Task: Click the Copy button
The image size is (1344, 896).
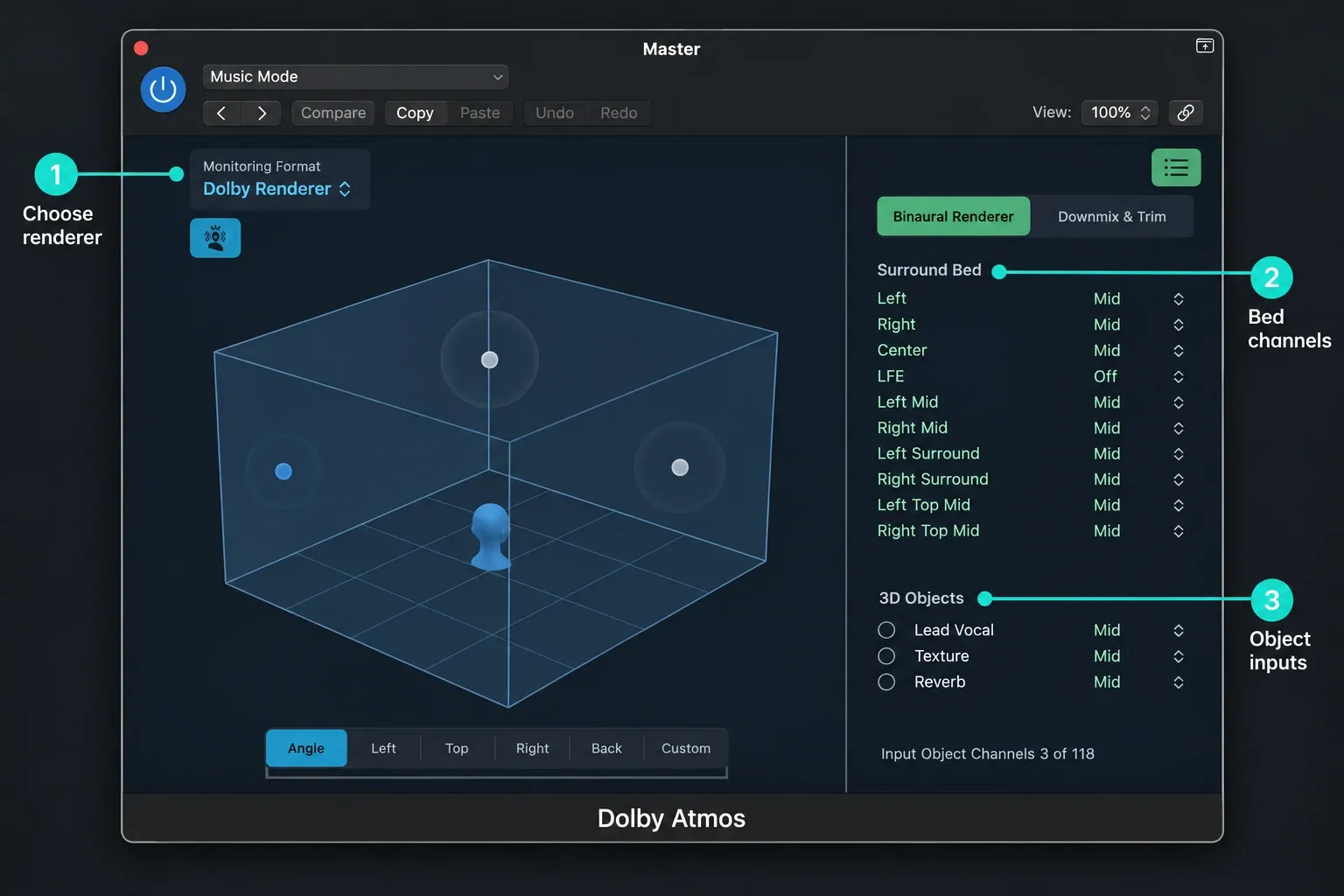Action: click(x=415, y=113)
